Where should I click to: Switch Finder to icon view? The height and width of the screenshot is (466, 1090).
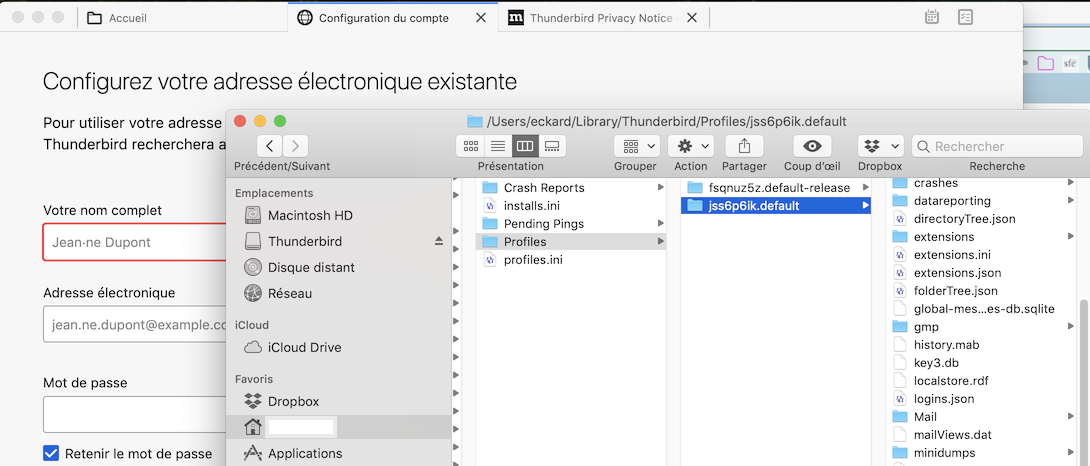(471, 146)
